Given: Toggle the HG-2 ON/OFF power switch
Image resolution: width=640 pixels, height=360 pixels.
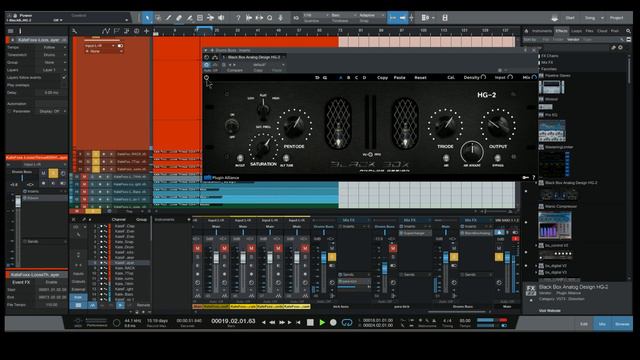Looking at the screenshot, I should (x=232, y=126).
